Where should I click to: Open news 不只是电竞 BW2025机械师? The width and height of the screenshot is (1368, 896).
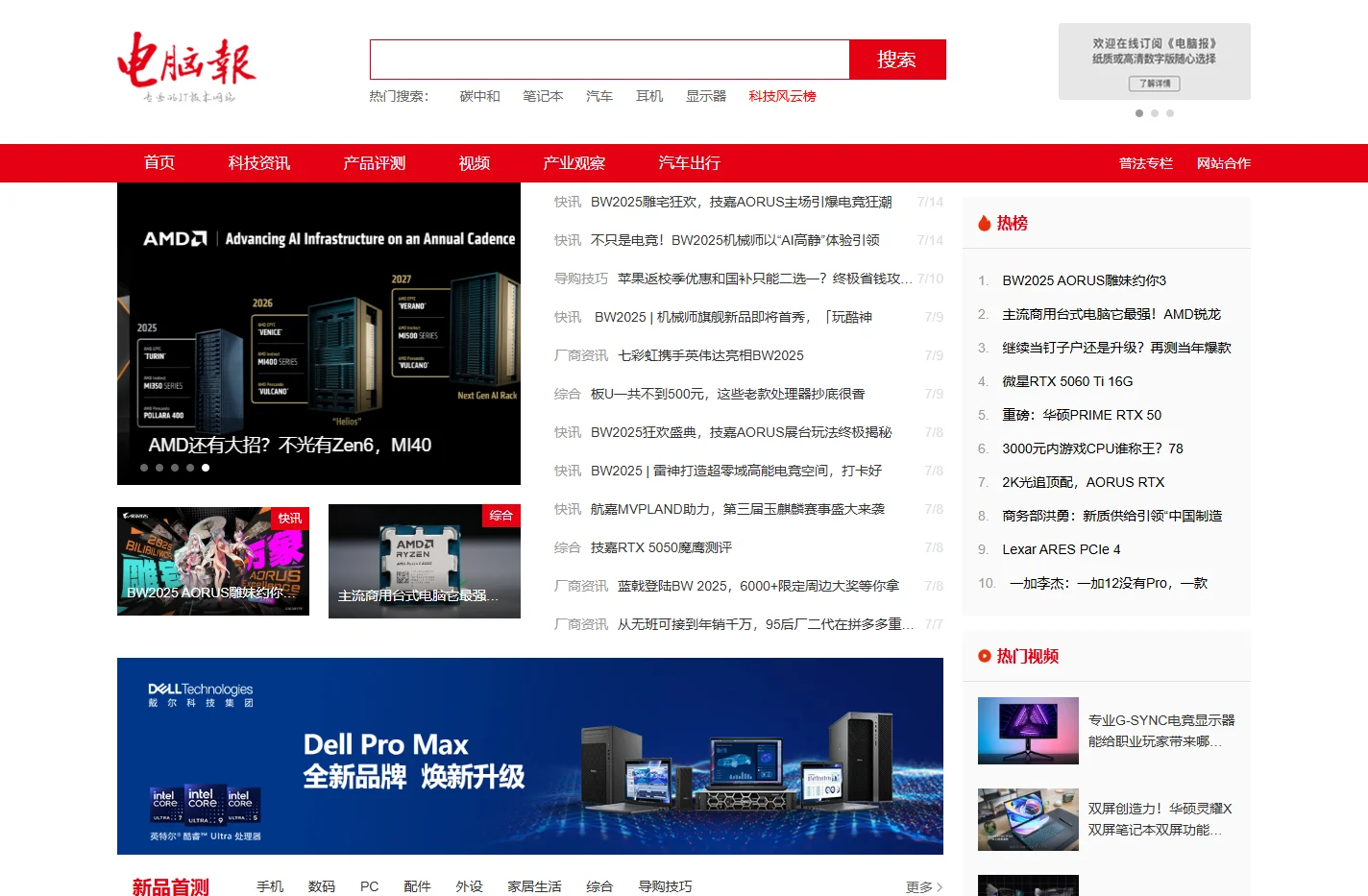click(x=735, y=240)
